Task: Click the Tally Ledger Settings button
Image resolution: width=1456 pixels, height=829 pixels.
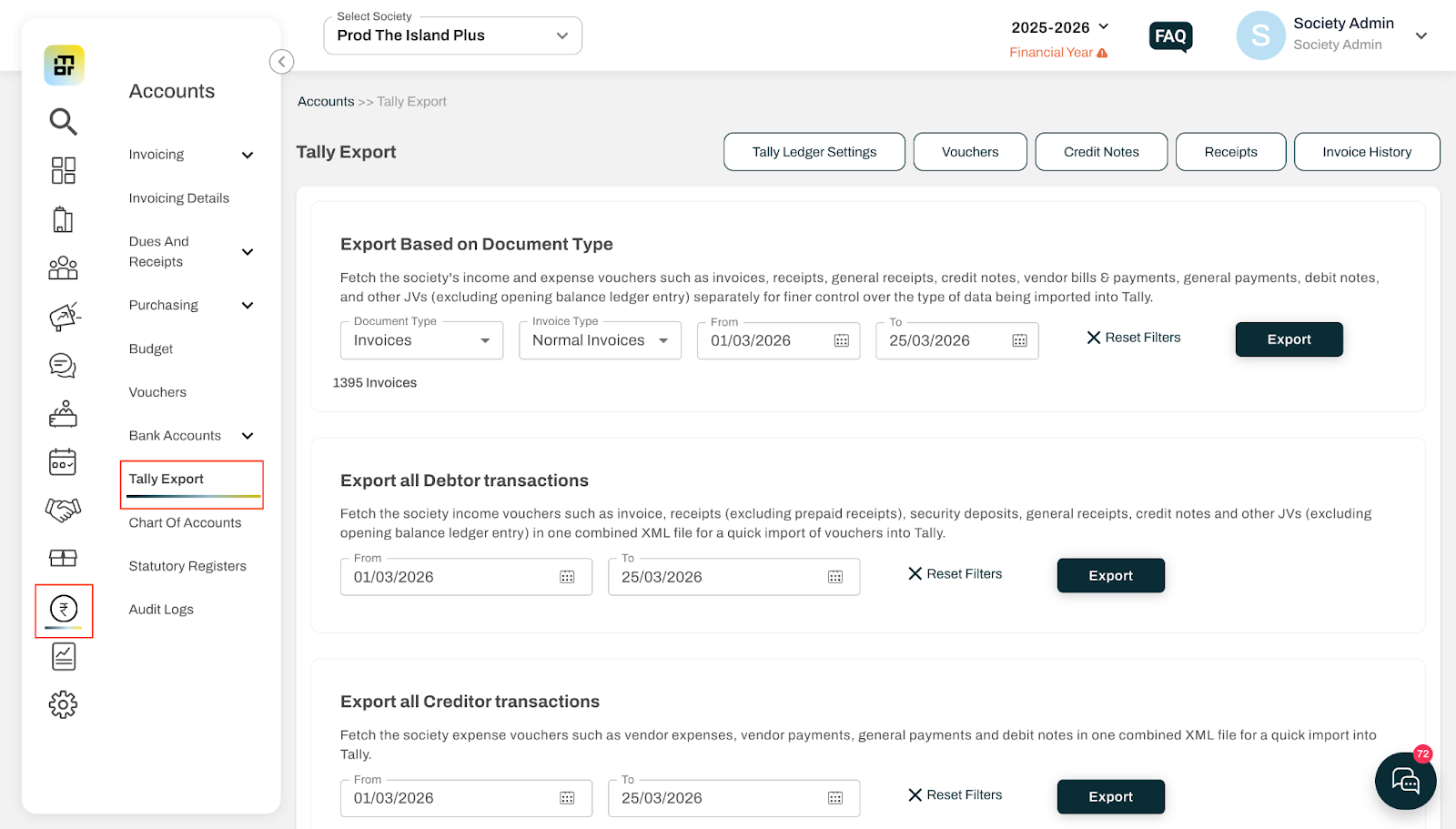Action: [x=814, y=152]
